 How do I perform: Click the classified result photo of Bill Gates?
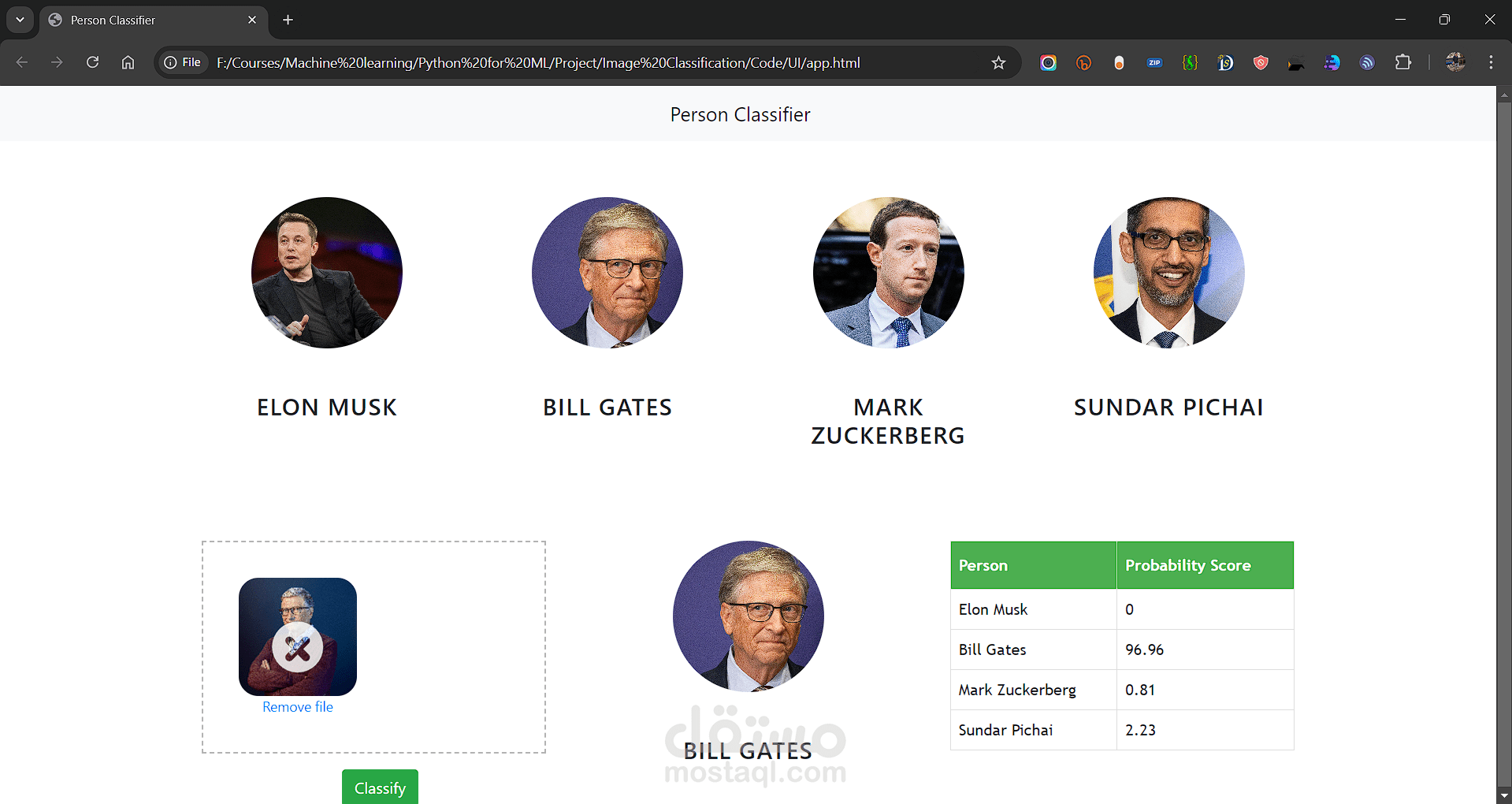pos(749,616)
